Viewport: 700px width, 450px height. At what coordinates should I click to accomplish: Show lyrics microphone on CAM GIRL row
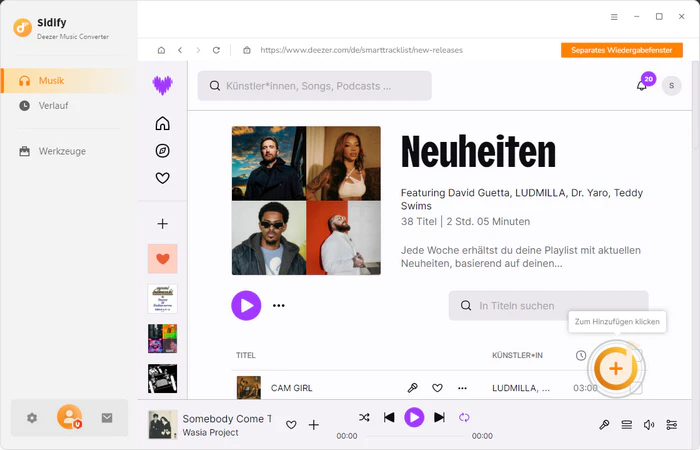pyautogui.click(x=412, y=388)
